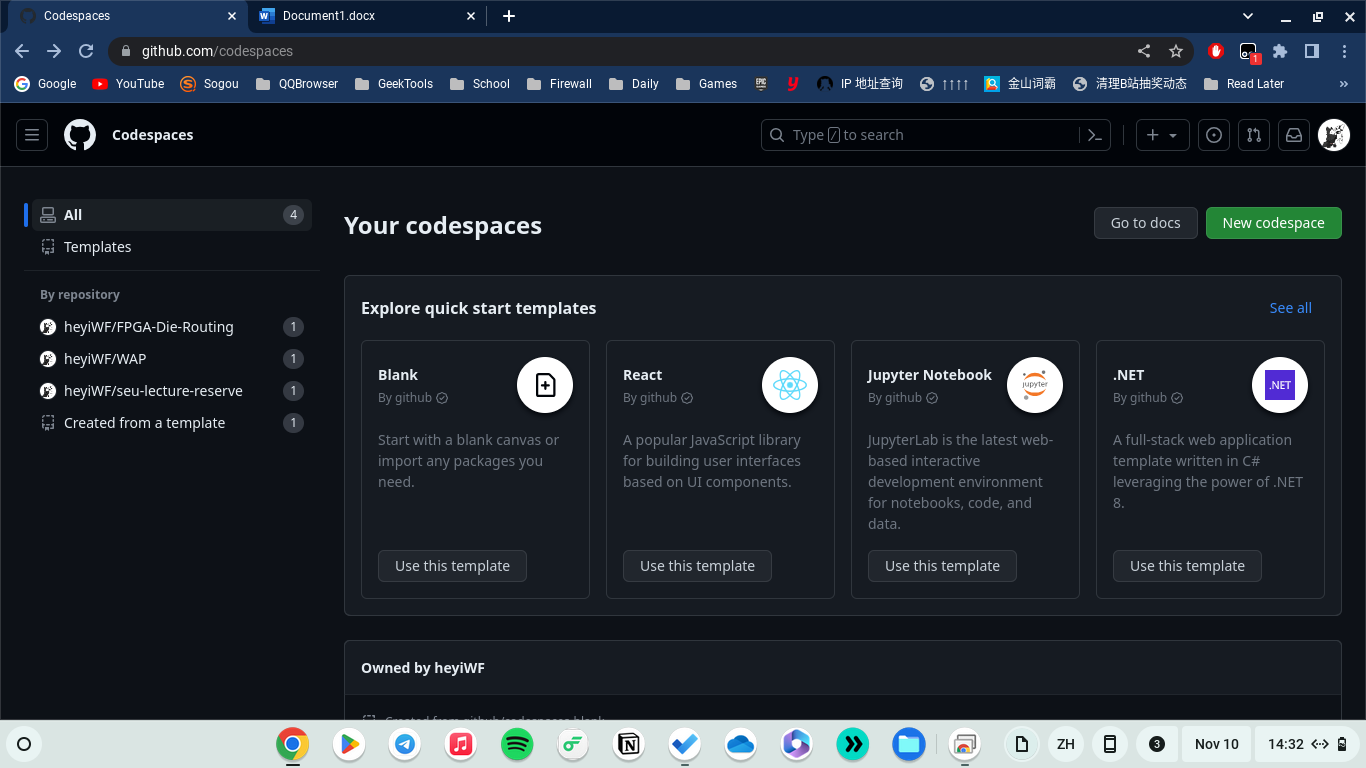Open the Sogou bookmark

(209, 84)
